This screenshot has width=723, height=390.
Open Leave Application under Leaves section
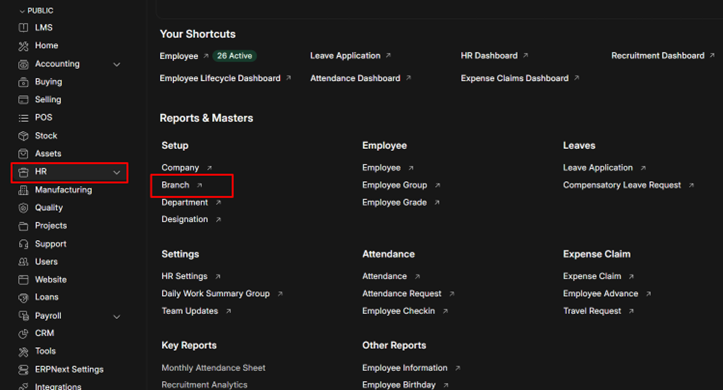pos(598,168)
